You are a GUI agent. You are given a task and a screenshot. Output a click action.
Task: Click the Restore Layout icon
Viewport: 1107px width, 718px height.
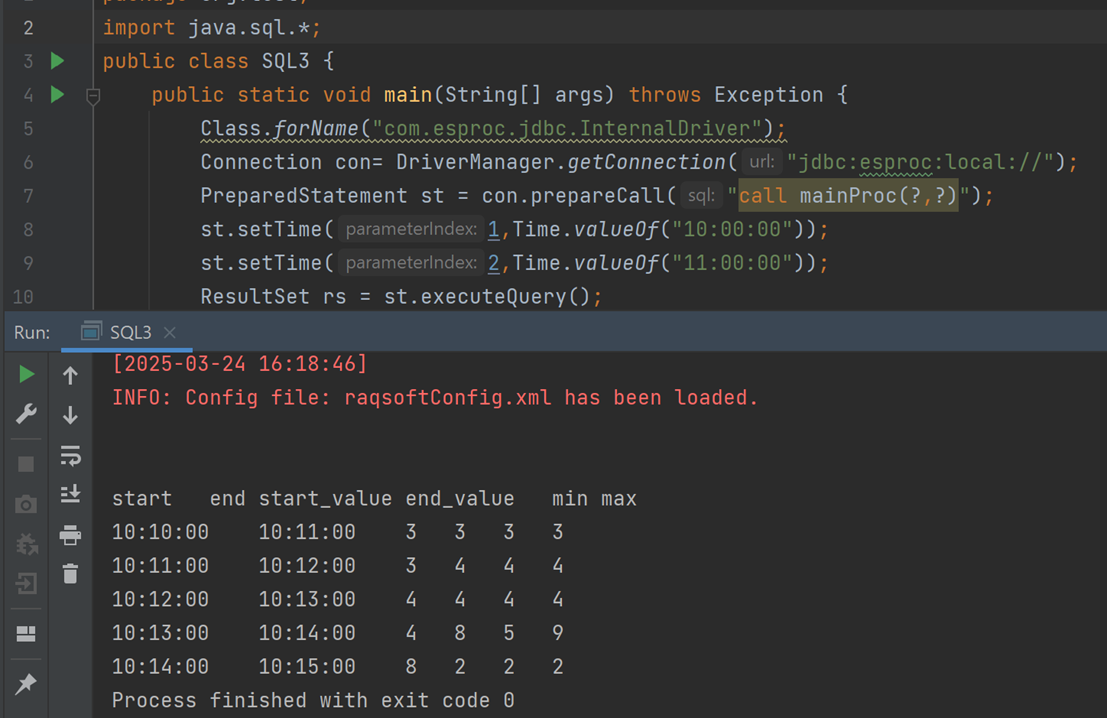27,634
